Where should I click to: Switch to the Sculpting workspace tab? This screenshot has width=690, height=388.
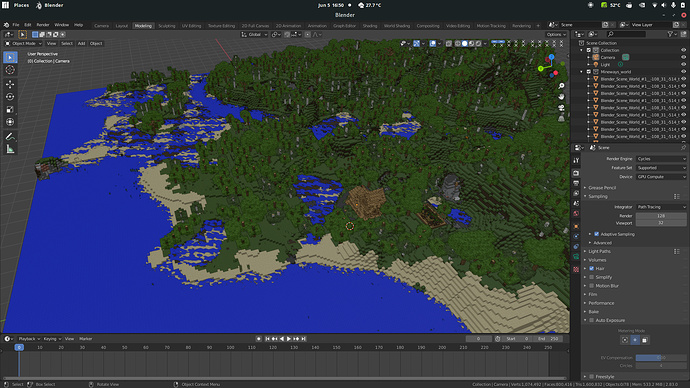coord(167,26)
